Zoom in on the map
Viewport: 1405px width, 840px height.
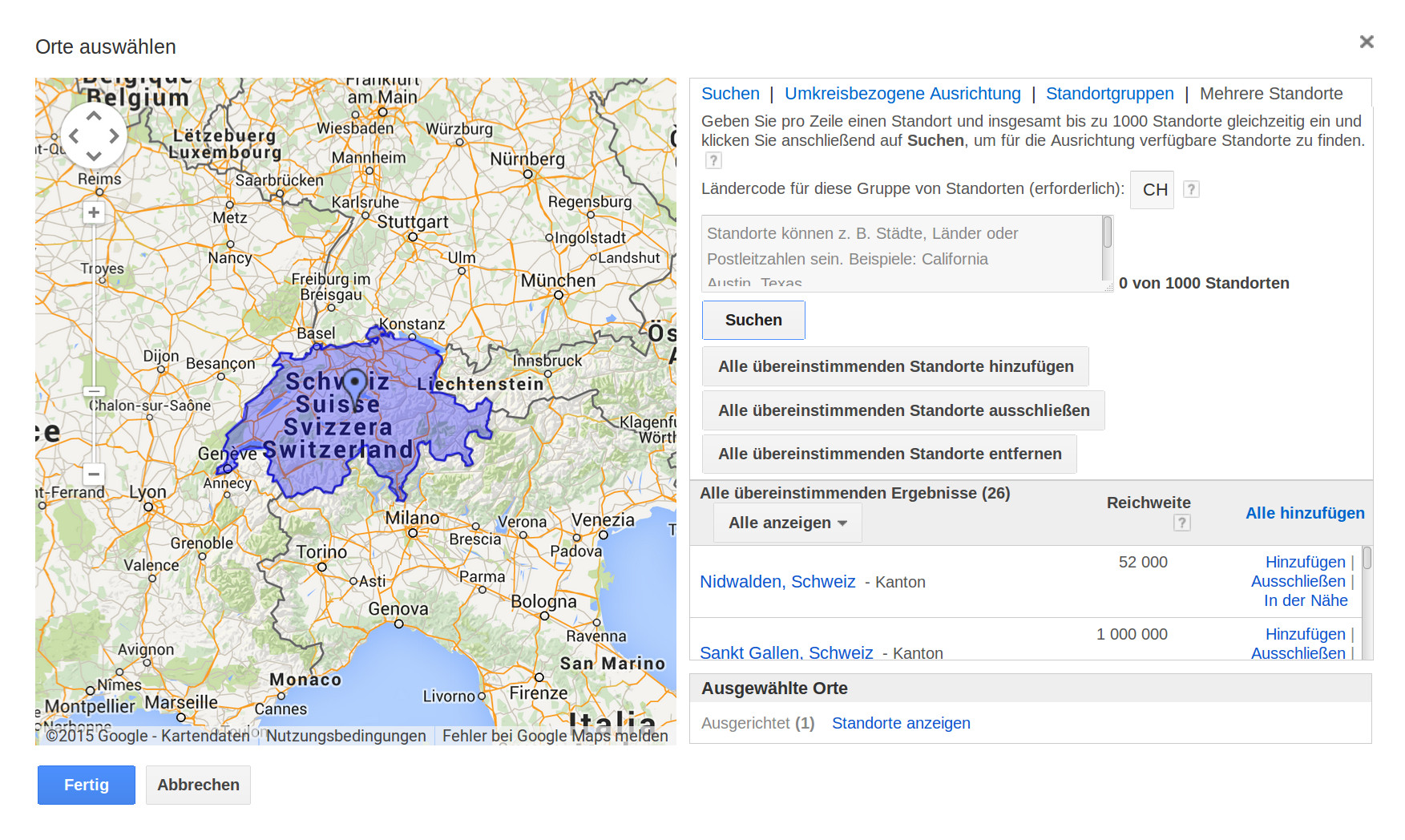click(94, 212)
